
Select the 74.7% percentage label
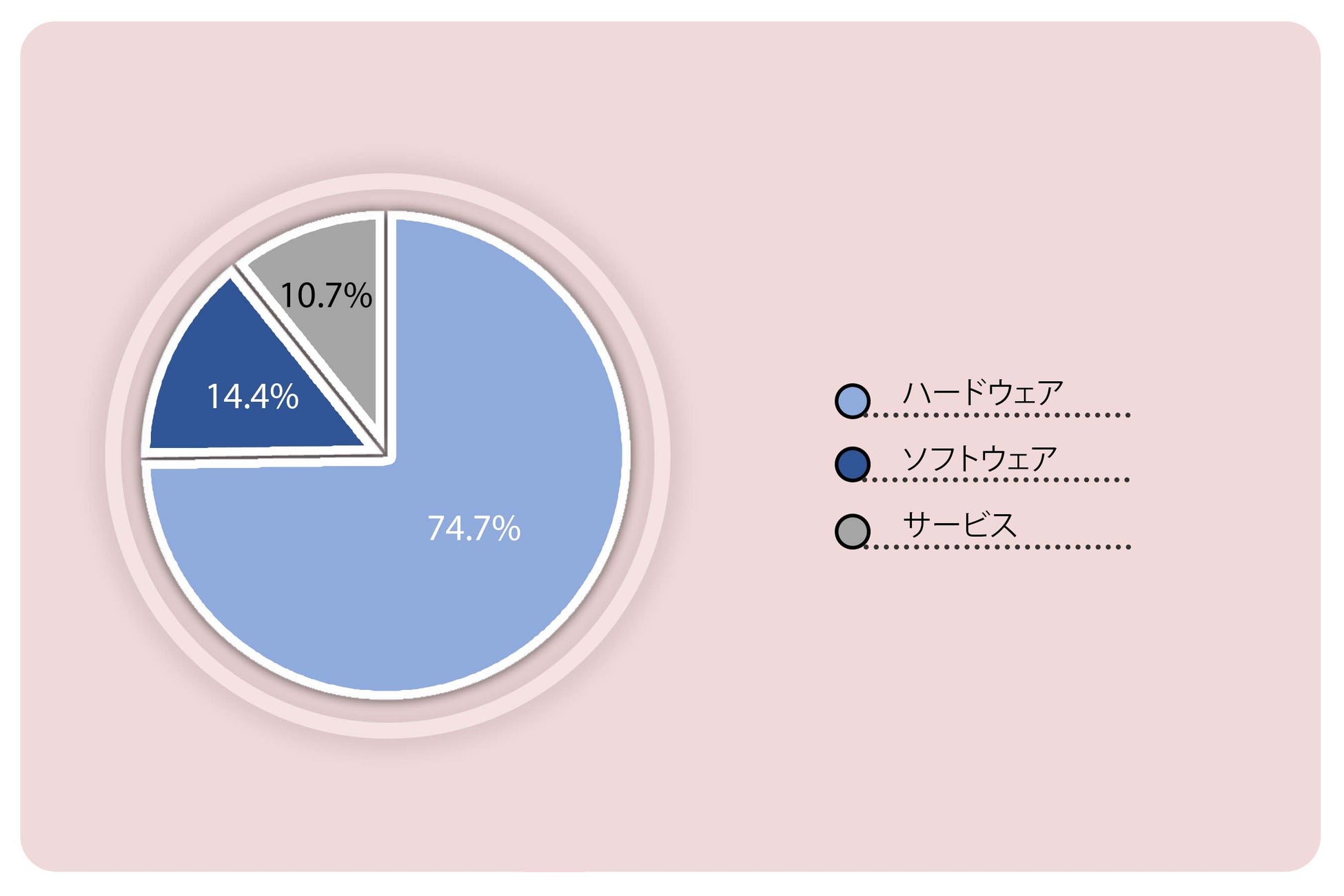pyautogui.click(x=474, y=529)
